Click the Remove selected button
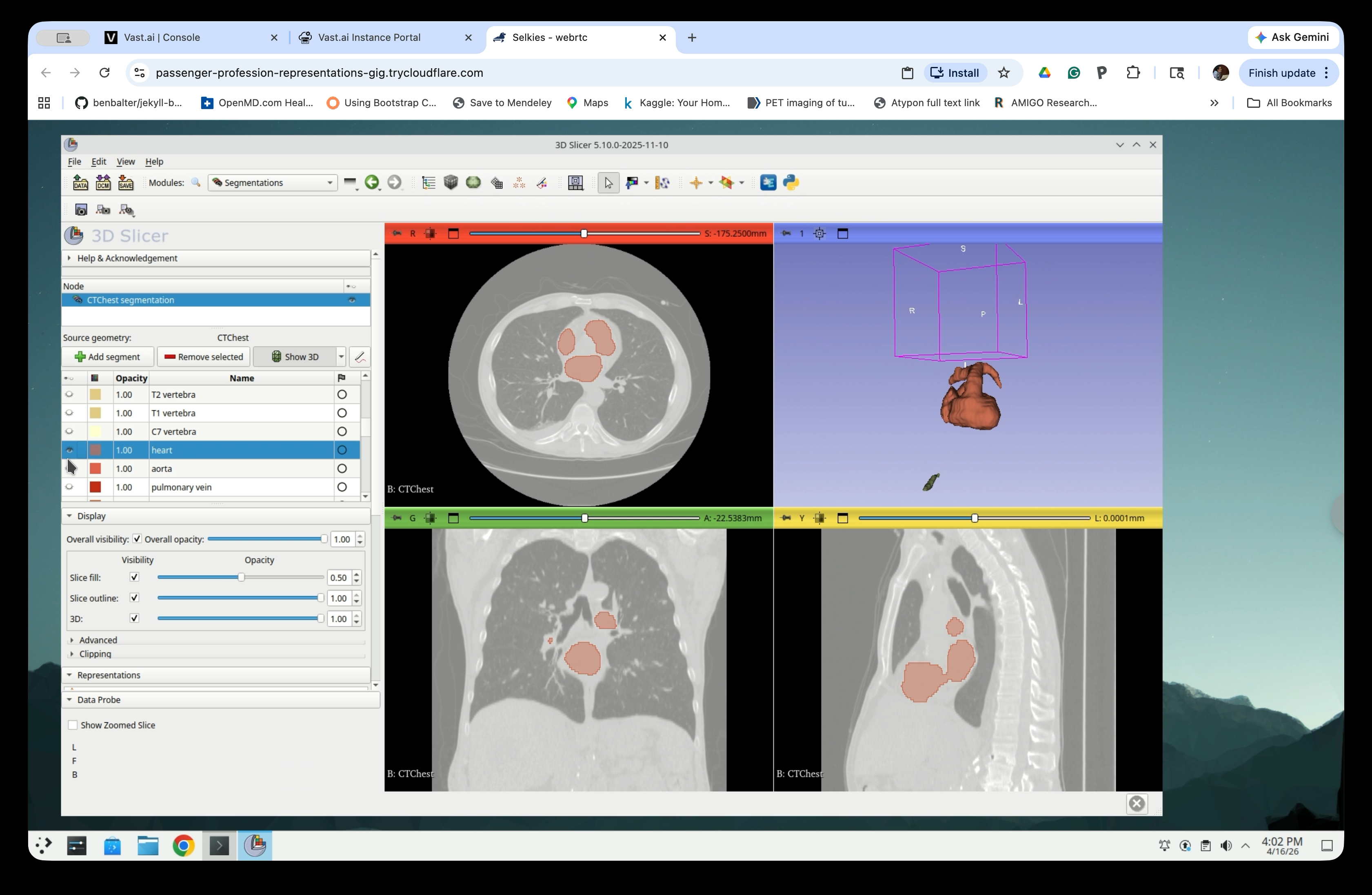1372x895 pixels. (x=203, y=356)
